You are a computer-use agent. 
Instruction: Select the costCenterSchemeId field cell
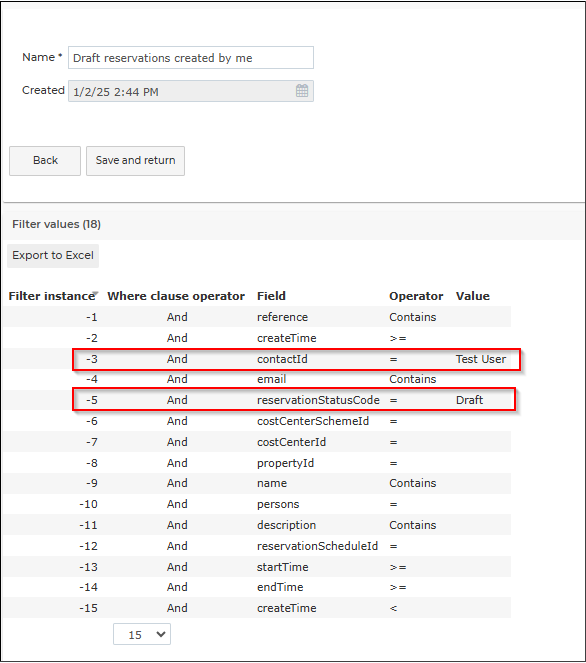click(x=313, y=421)
